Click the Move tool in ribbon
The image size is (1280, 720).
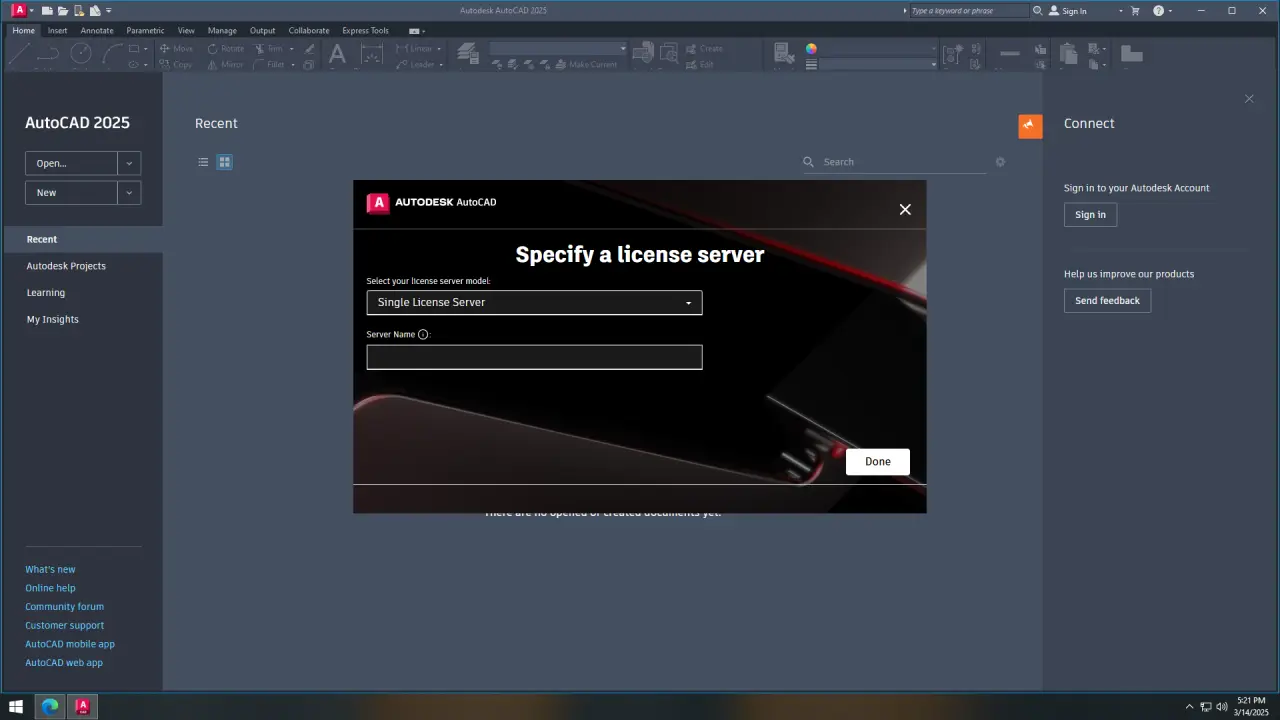pos(176,48)
